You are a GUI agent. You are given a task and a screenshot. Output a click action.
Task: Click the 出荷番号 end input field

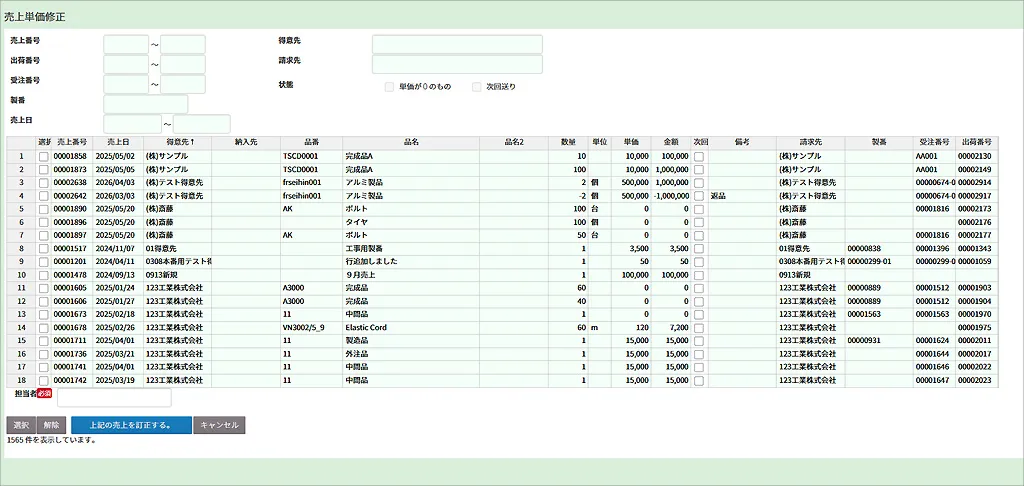[183, 64]
